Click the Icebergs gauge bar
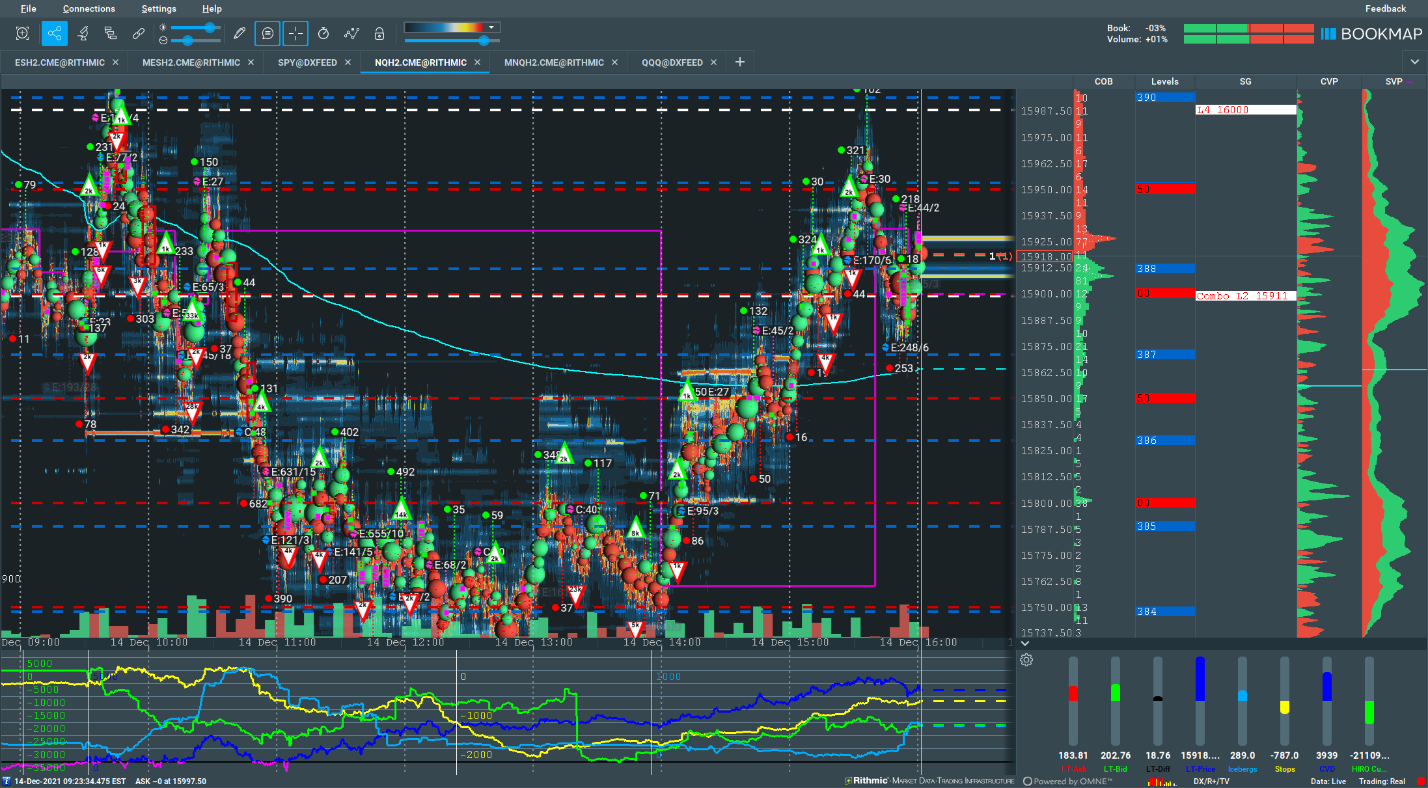The height and width of the screenshot is (788, 1428). coord(1242,699)
